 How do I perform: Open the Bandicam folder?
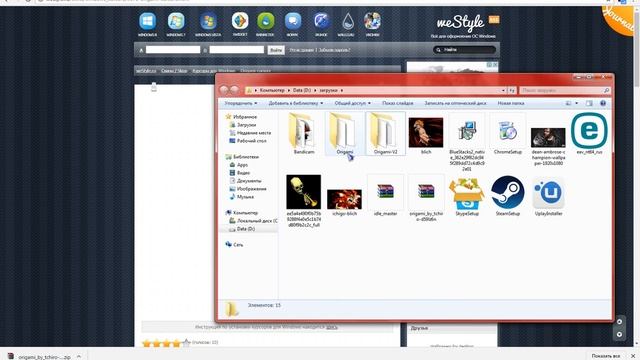pyautogui.click(x=304, y=134)
